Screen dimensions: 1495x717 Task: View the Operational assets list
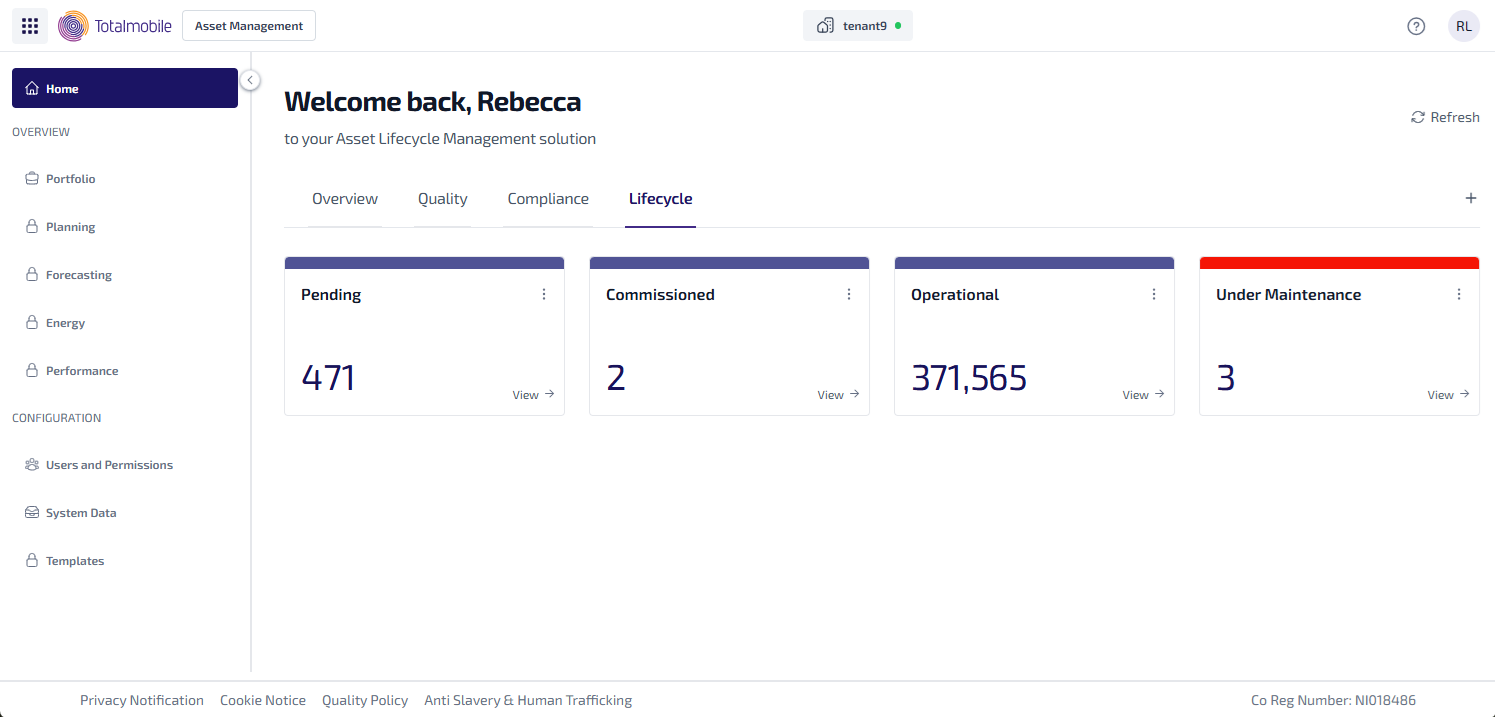coord(1143,395)
